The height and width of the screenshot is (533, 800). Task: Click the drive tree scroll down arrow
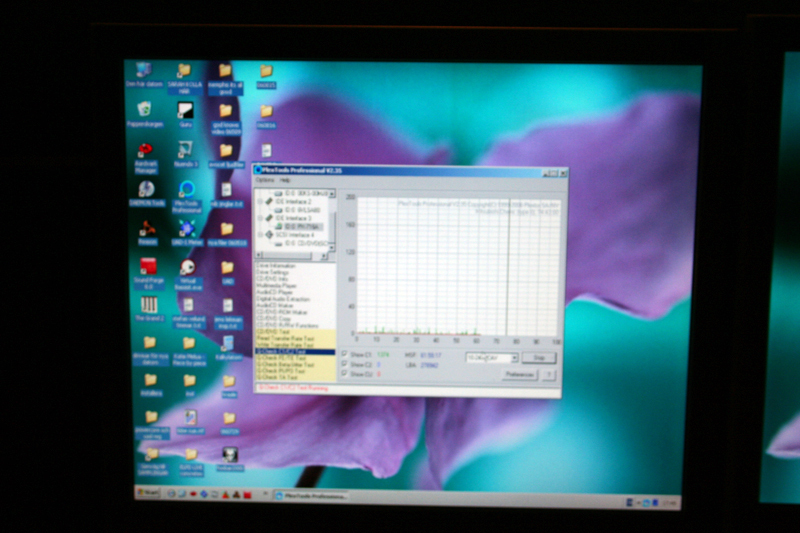point(332,247)
